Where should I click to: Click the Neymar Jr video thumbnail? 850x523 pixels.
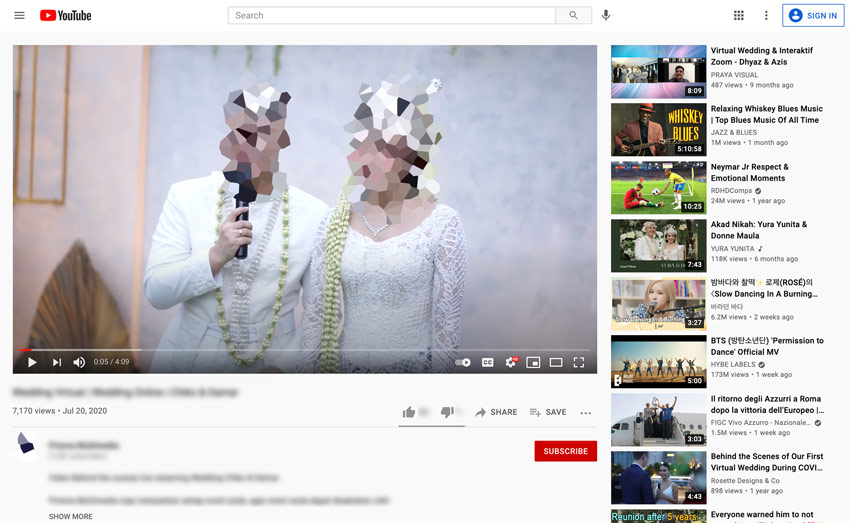[659, 188]
